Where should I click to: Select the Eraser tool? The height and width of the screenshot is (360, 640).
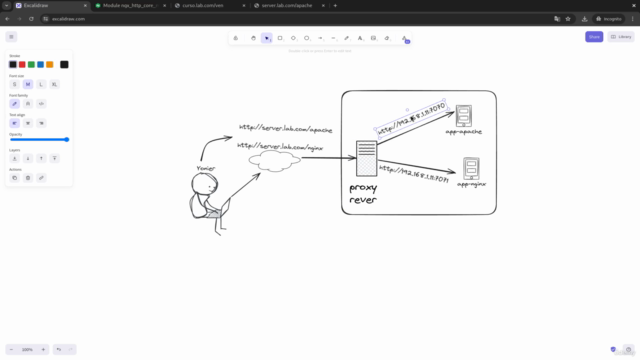coord(387,38)
